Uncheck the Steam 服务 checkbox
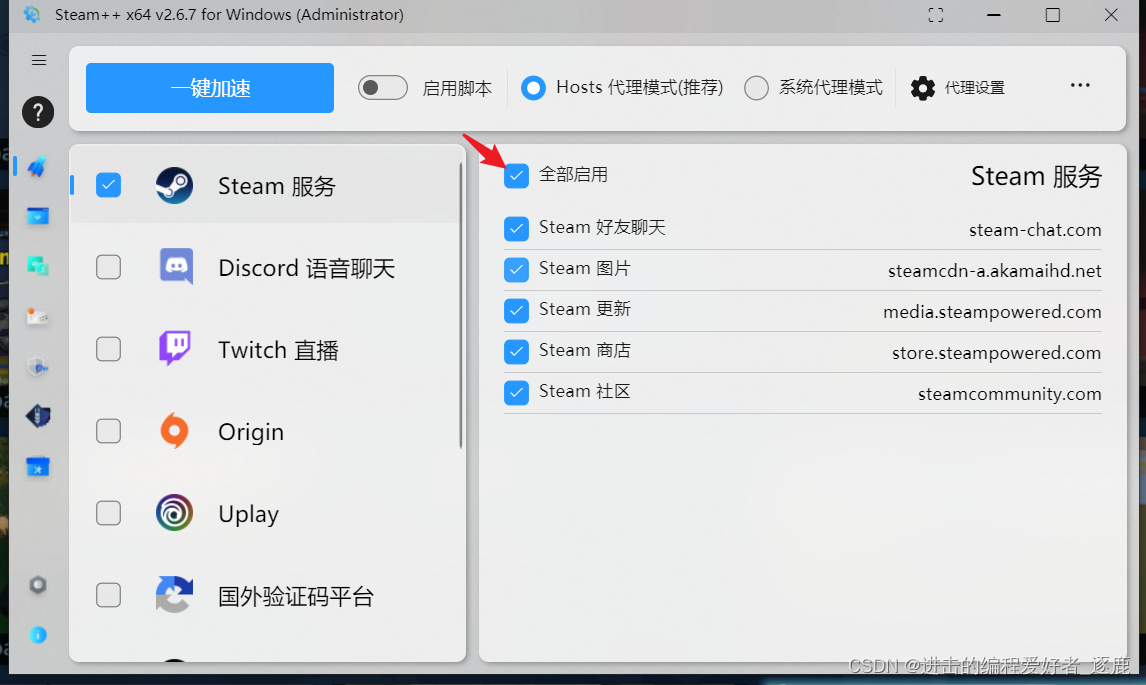This screenshot has height=685, width=1146. tap(108, 186)
